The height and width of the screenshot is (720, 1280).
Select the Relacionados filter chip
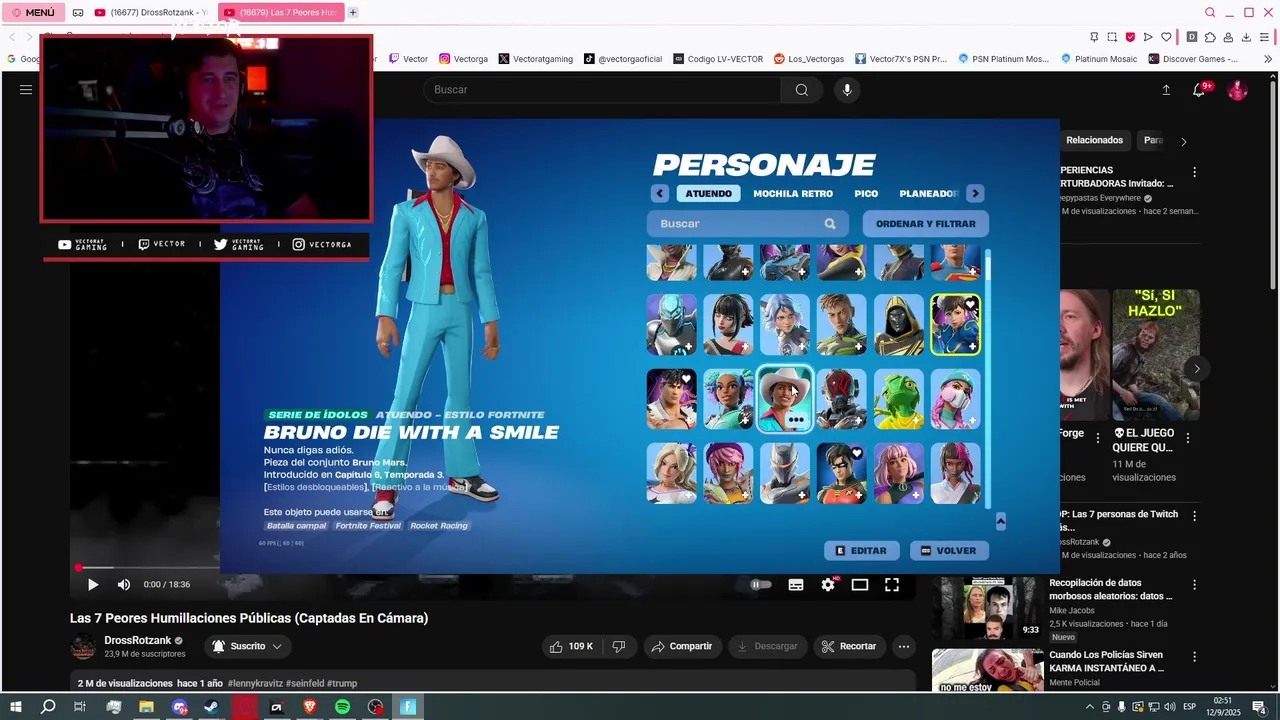tap(1094, 140)
